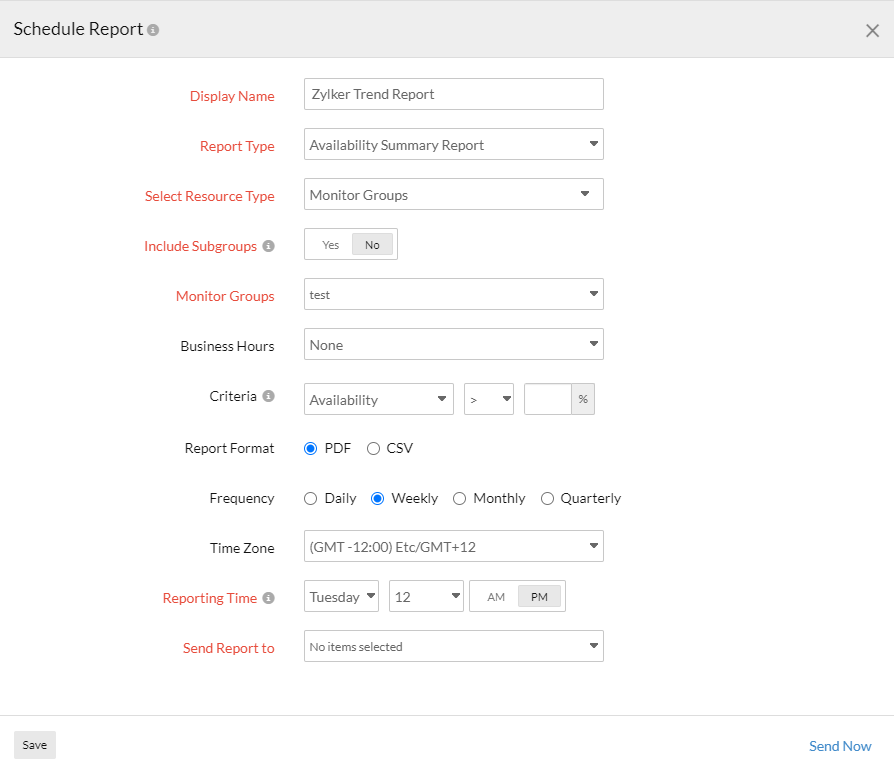Click the Include Subgroups info icon
The image size is (894, 774).
(x=266, y=246)
